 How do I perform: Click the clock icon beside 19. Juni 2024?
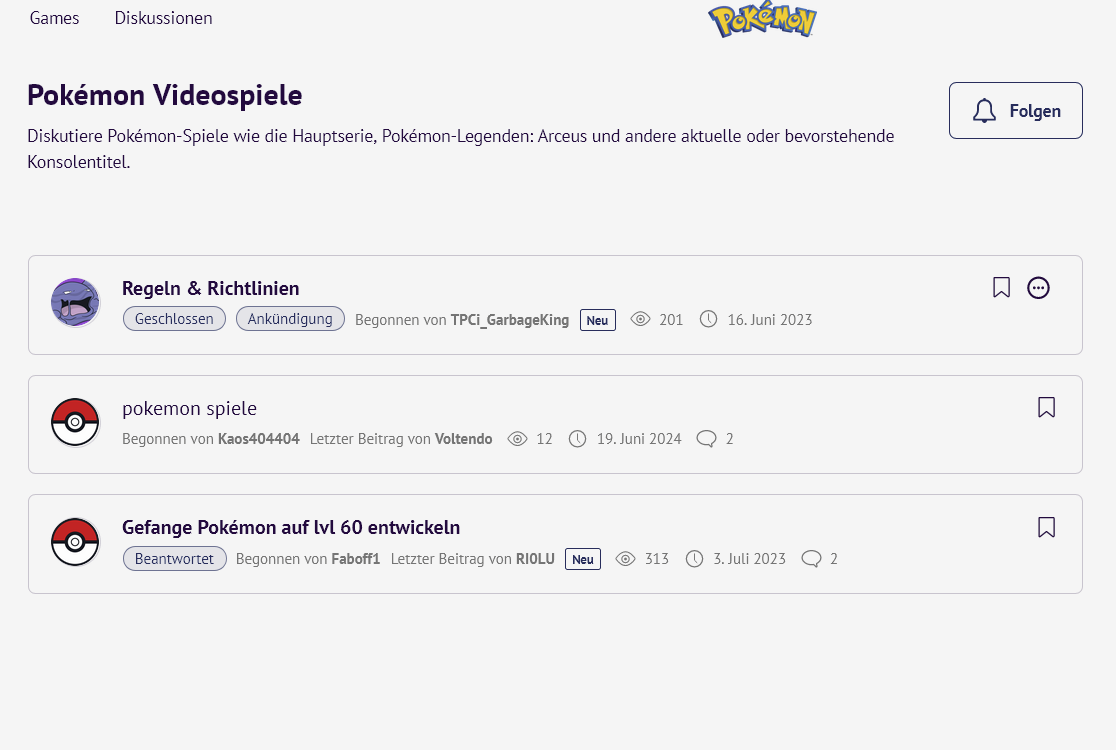pyautogui.click(x=577, y=439)
